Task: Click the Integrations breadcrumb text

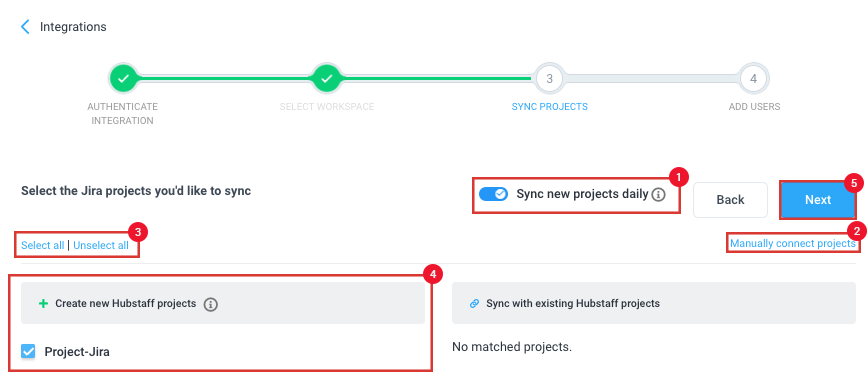Action: click(73, 27)
